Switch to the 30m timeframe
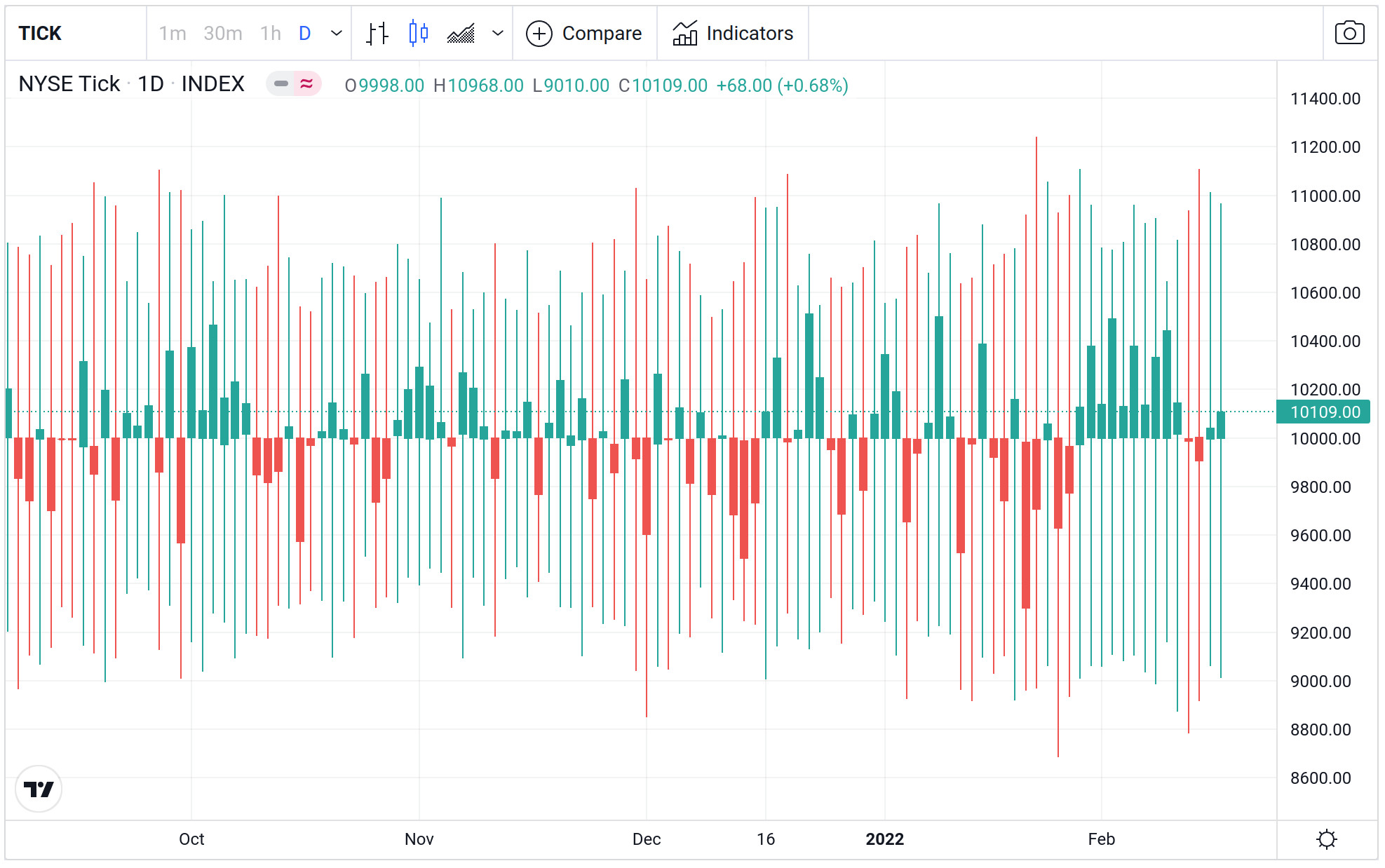 pos(223,33)
